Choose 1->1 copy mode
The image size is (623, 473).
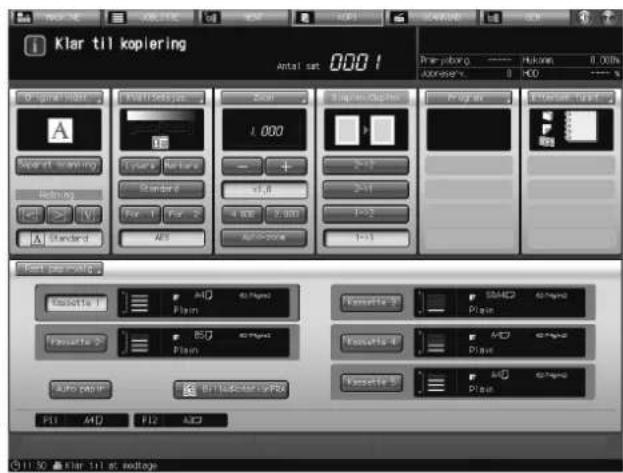tap(366, 238)
